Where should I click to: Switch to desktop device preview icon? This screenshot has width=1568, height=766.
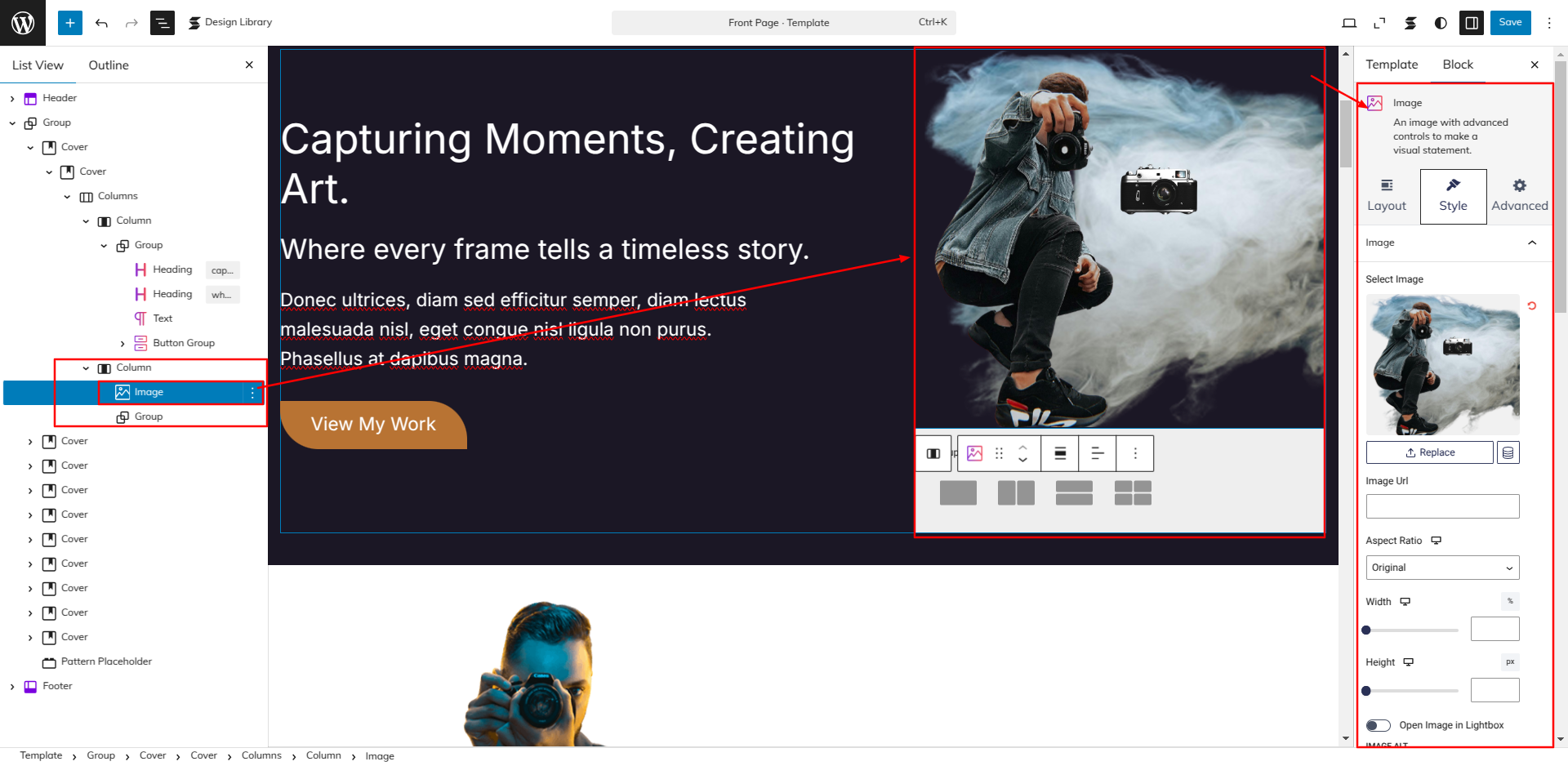click(1349, 23)
